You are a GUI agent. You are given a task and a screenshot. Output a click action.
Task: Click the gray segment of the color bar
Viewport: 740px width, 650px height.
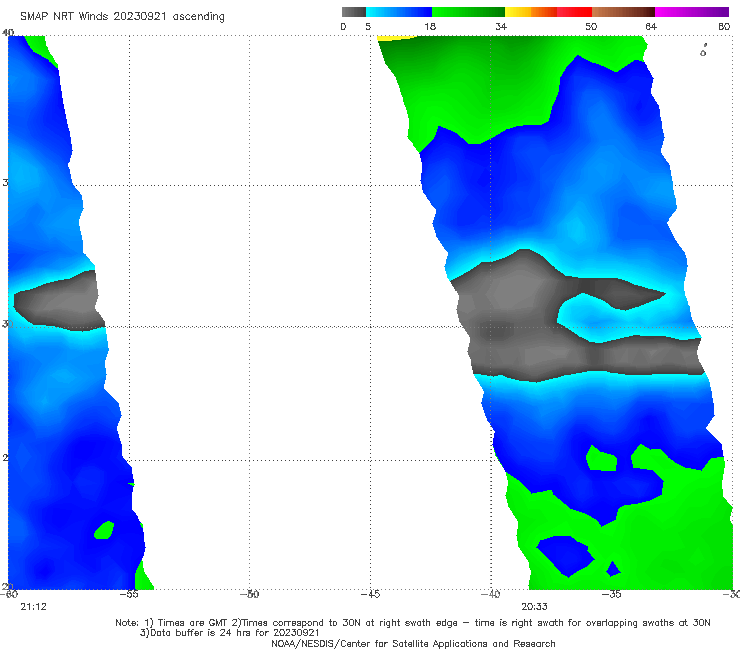[x=353, y=12]
